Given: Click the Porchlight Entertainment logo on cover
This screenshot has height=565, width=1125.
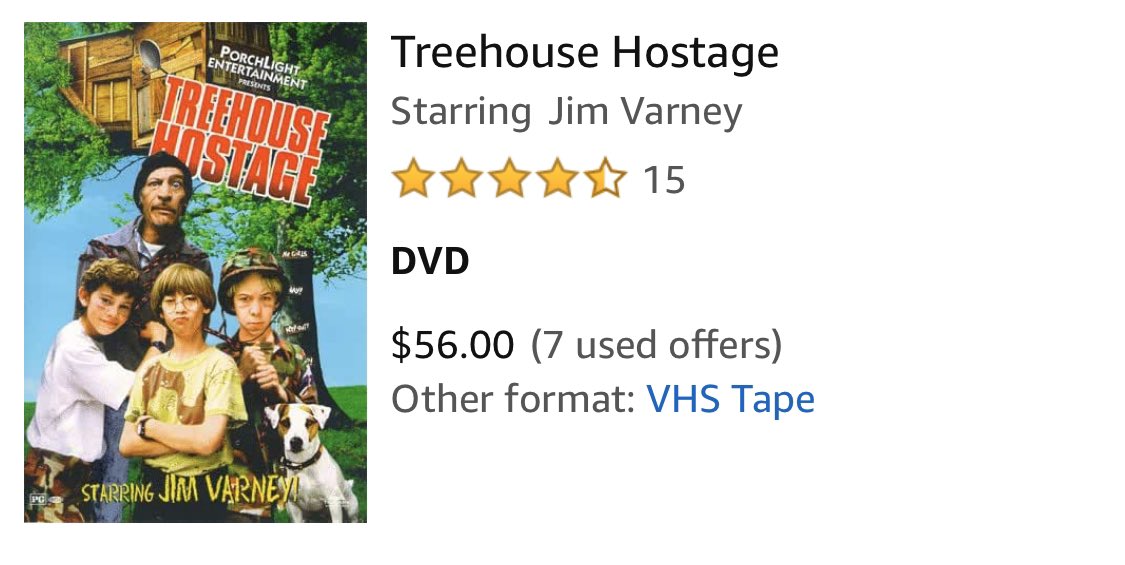Looking at the screenshot, I should [x=256, y=67].
